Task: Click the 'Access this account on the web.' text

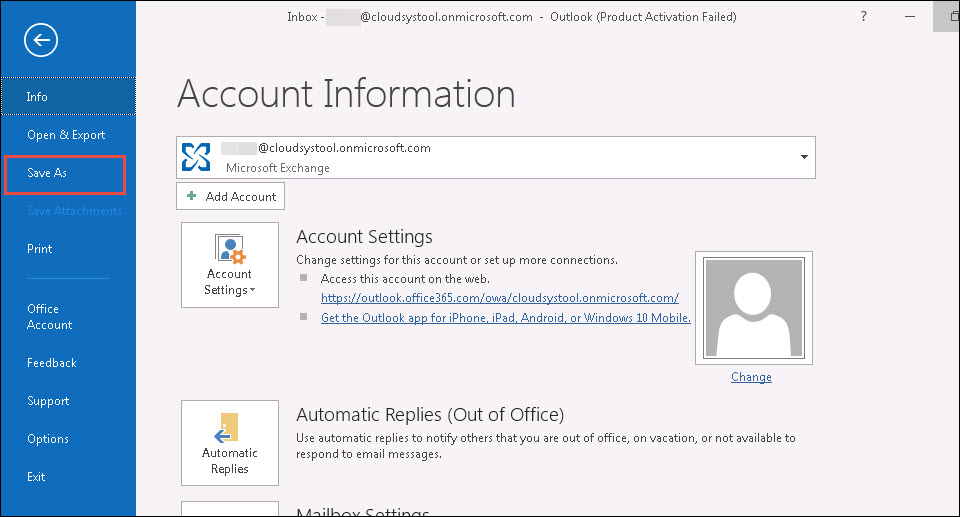Action: 405,279
